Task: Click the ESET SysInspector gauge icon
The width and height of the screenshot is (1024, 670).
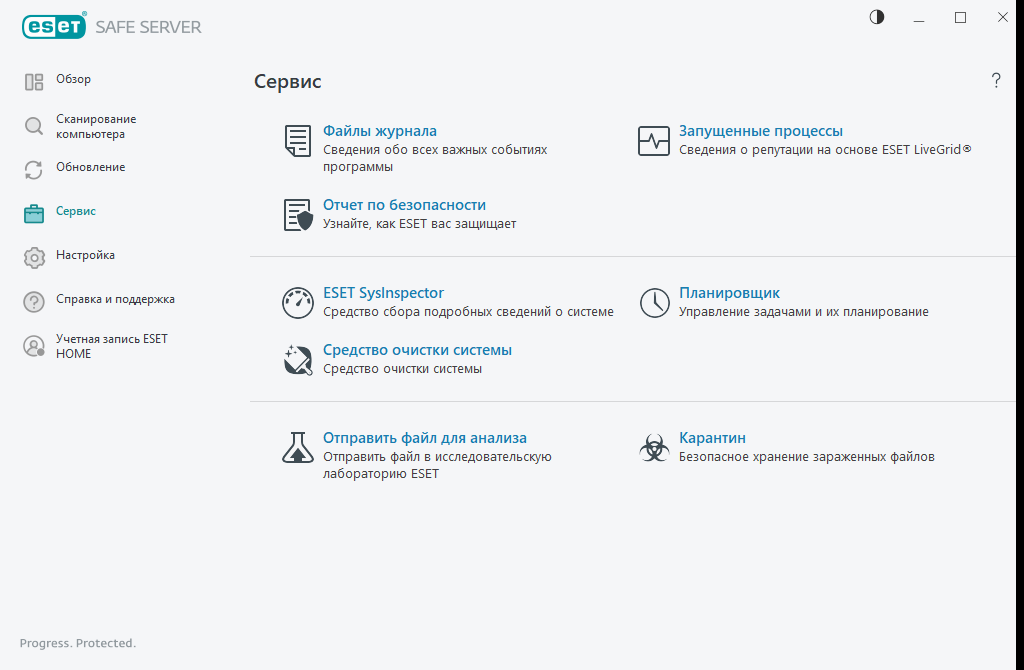Action: (x=298, y=303)
